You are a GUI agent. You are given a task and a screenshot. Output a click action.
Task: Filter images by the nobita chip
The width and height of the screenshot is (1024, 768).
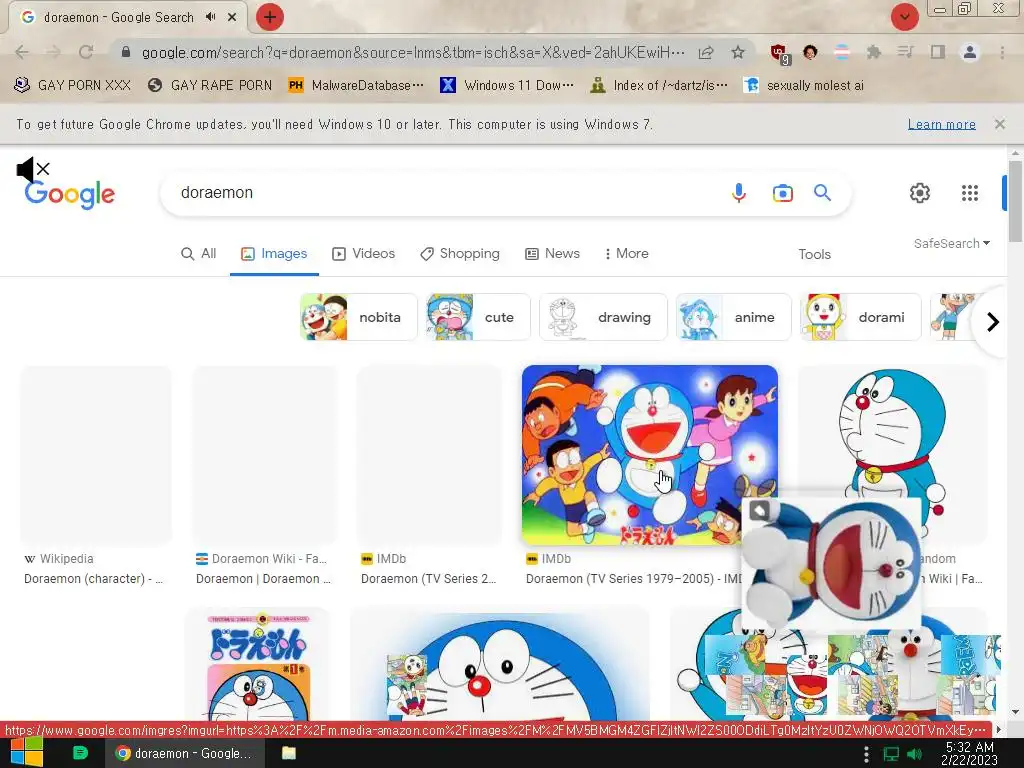pos(359,317)
